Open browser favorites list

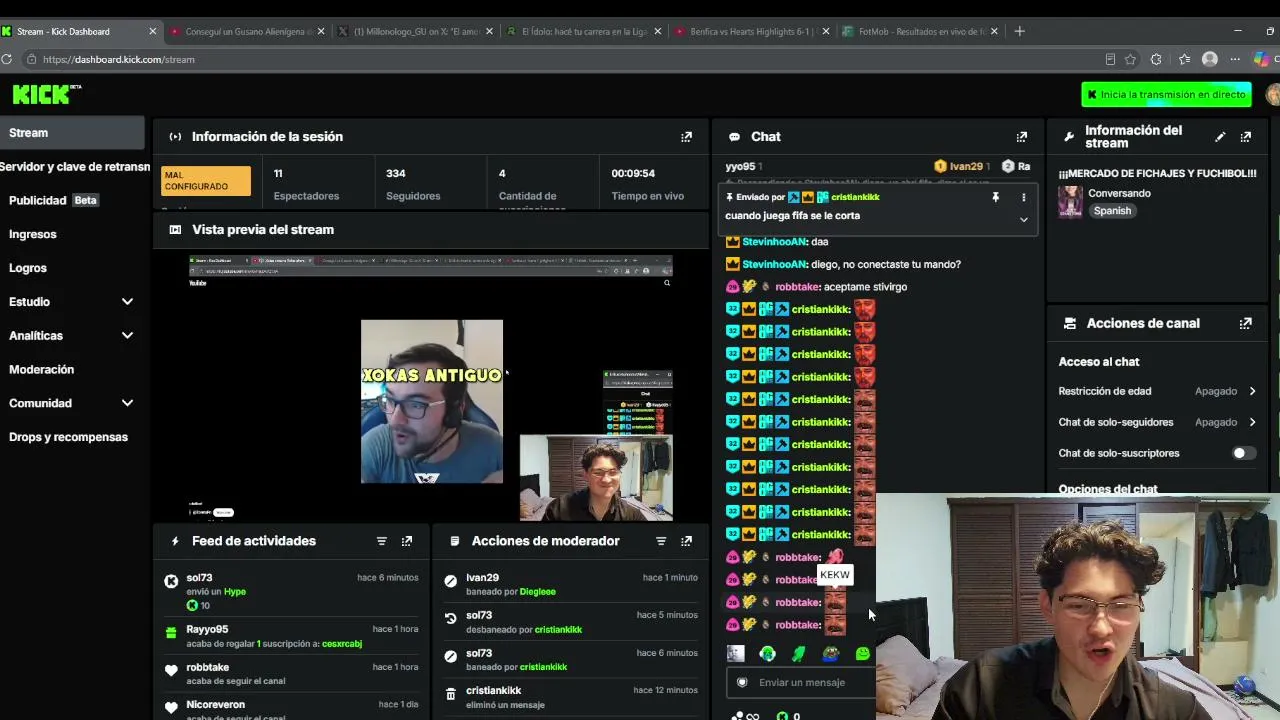[1184, 59]
